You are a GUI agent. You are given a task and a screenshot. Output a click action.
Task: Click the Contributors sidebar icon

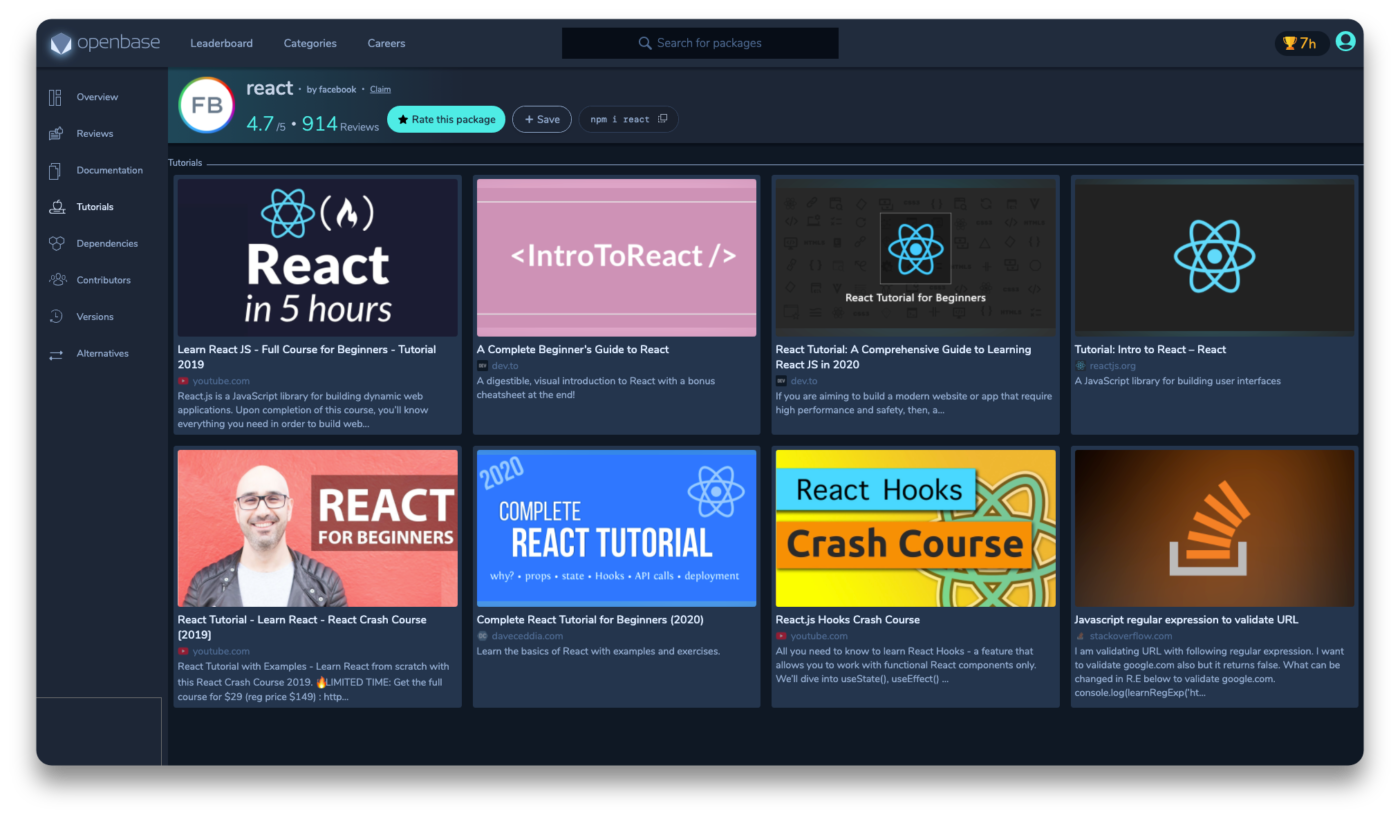(56, 280)
